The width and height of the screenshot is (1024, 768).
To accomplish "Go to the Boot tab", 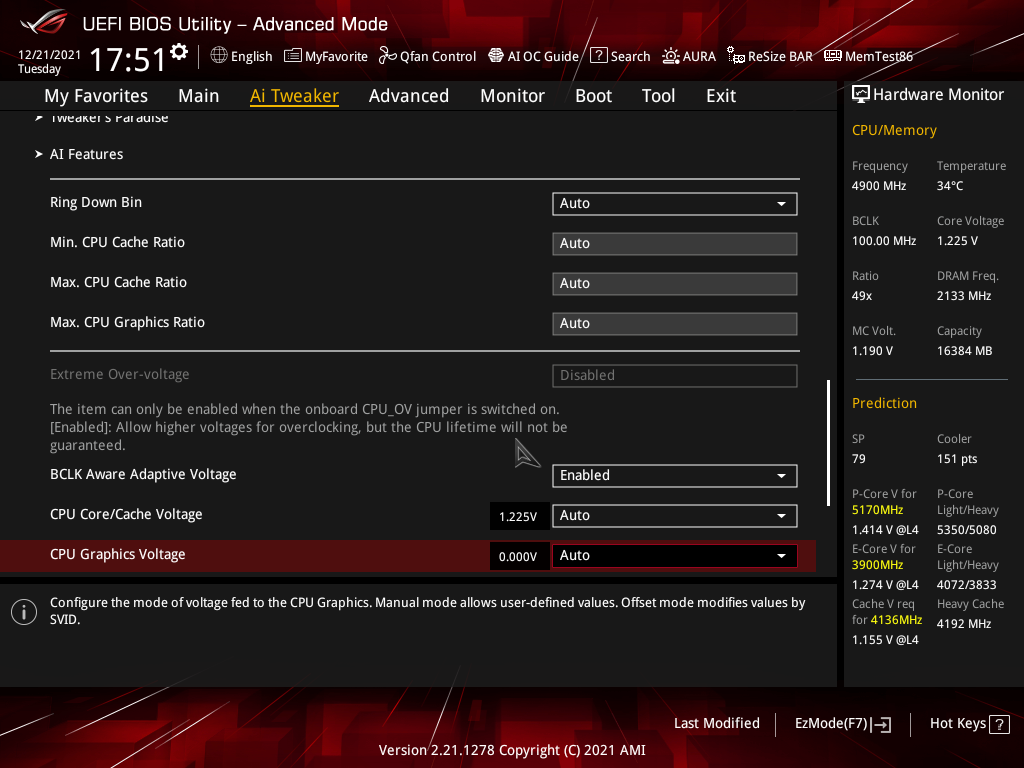I will tap(593, 96).
